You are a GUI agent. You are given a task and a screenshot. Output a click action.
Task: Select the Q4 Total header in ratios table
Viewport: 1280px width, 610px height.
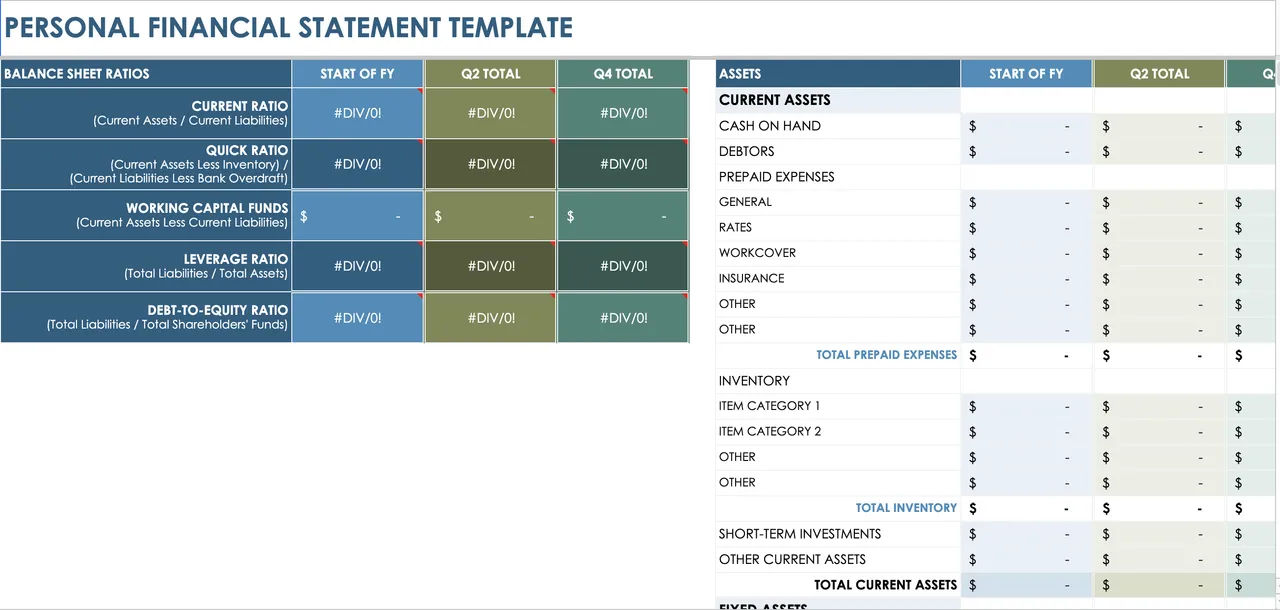pos(622,74)
